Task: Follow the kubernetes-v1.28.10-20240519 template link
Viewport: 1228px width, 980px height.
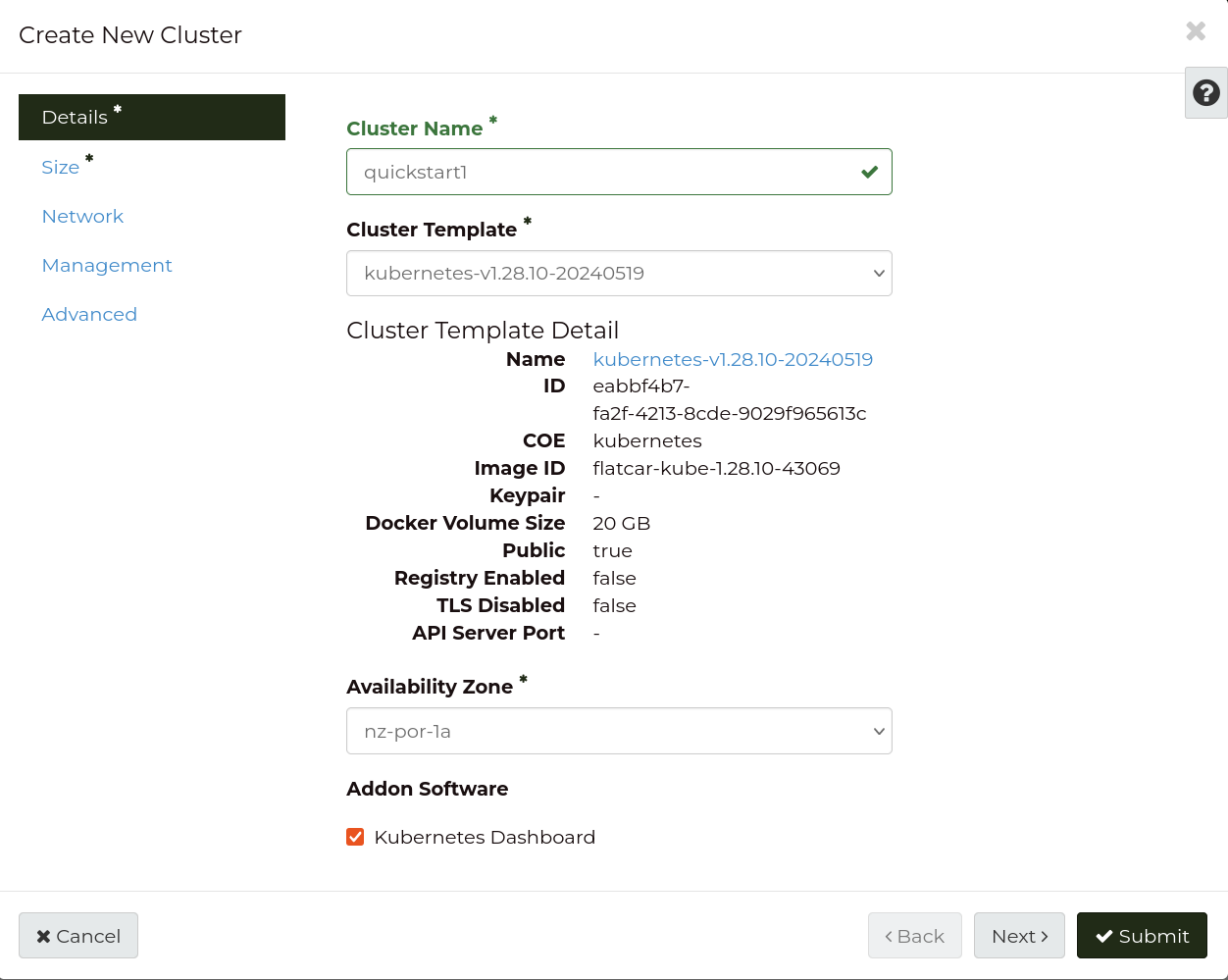Action: tap(733, 359)
